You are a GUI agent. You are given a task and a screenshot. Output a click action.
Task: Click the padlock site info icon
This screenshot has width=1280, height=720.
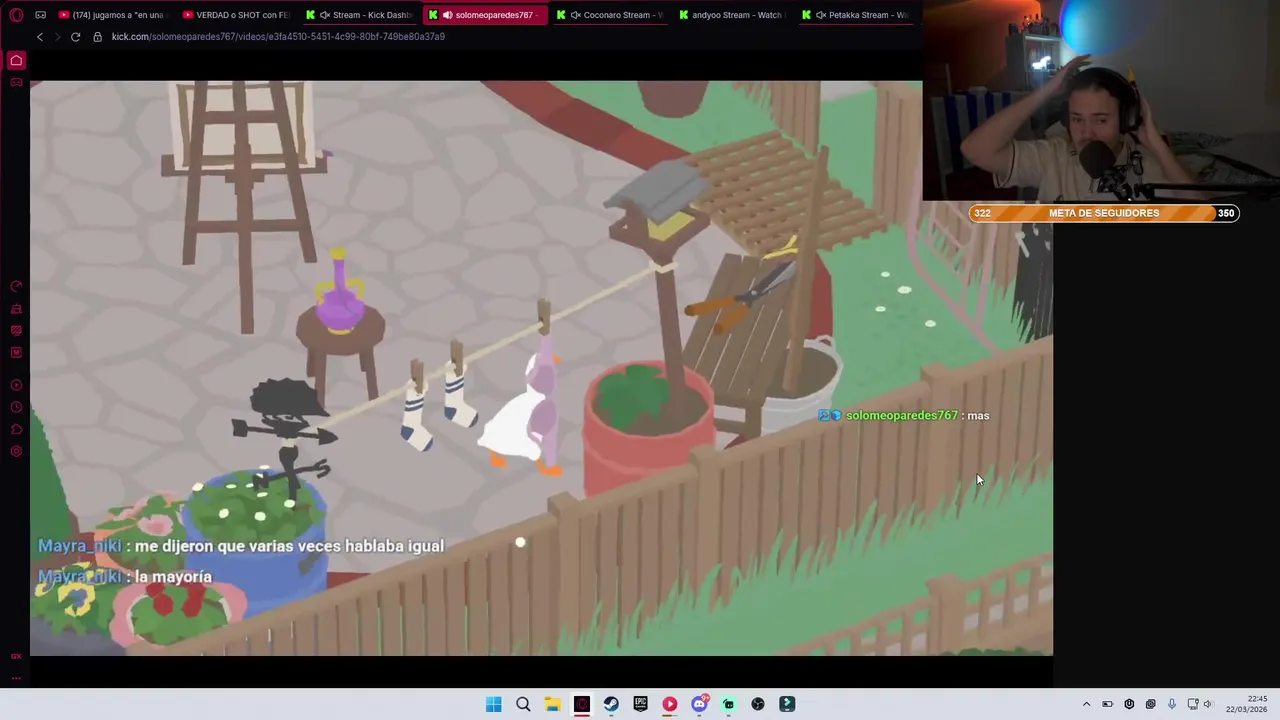97,37
